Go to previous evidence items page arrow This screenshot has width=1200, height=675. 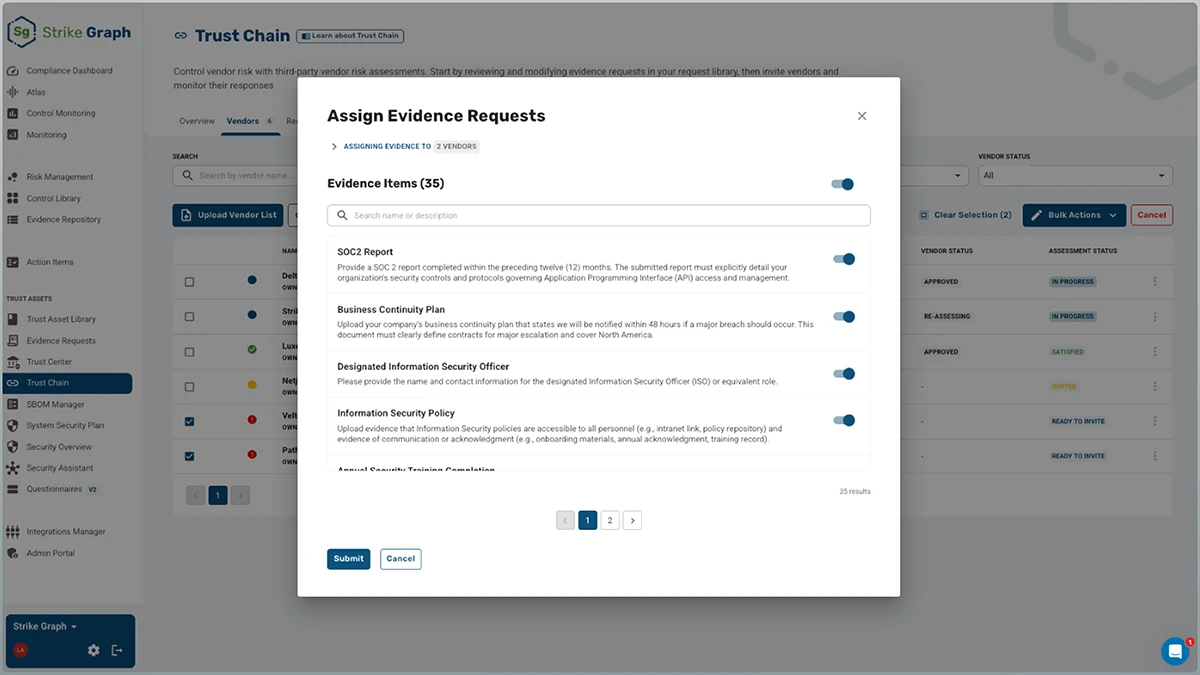coord(565,520)
